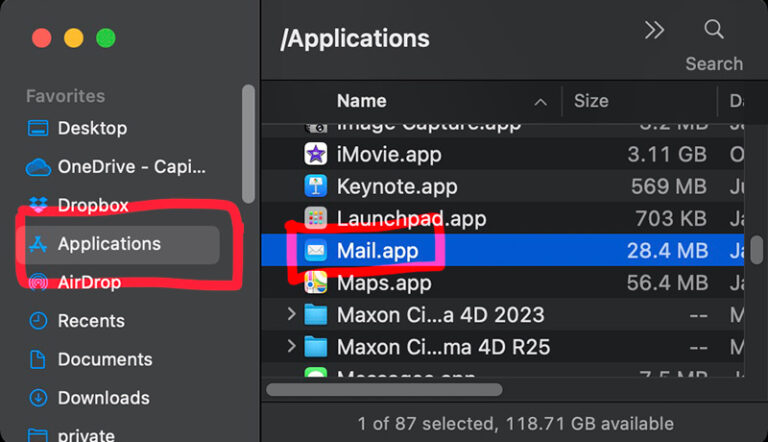The width and height of the screenshot is (768, 442).
Task: Click the Launchpad grid app icon
Action: tap(315, 219)
